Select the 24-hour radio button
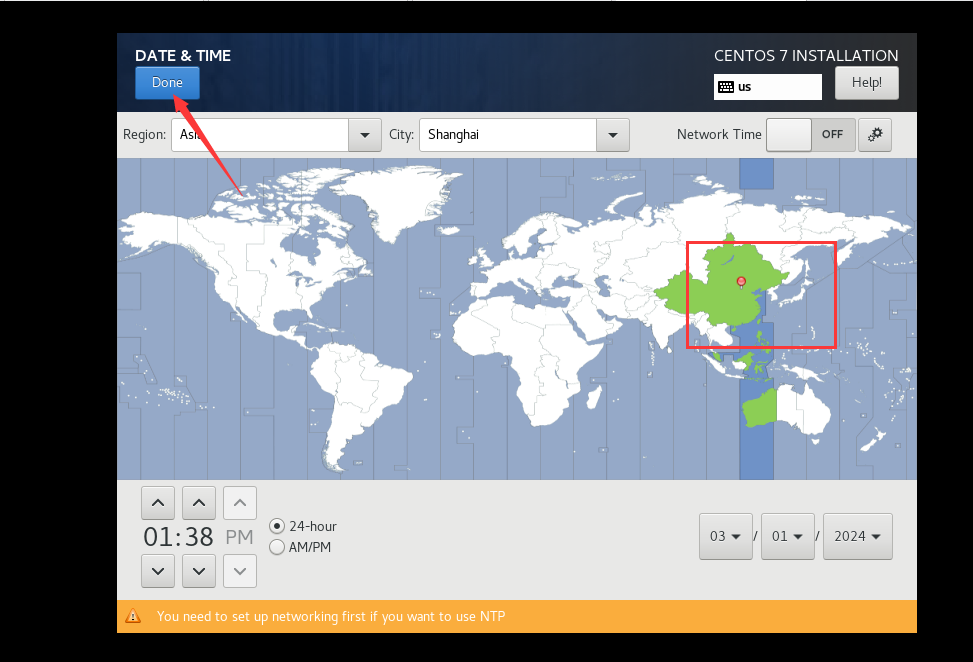 [277, 526]
